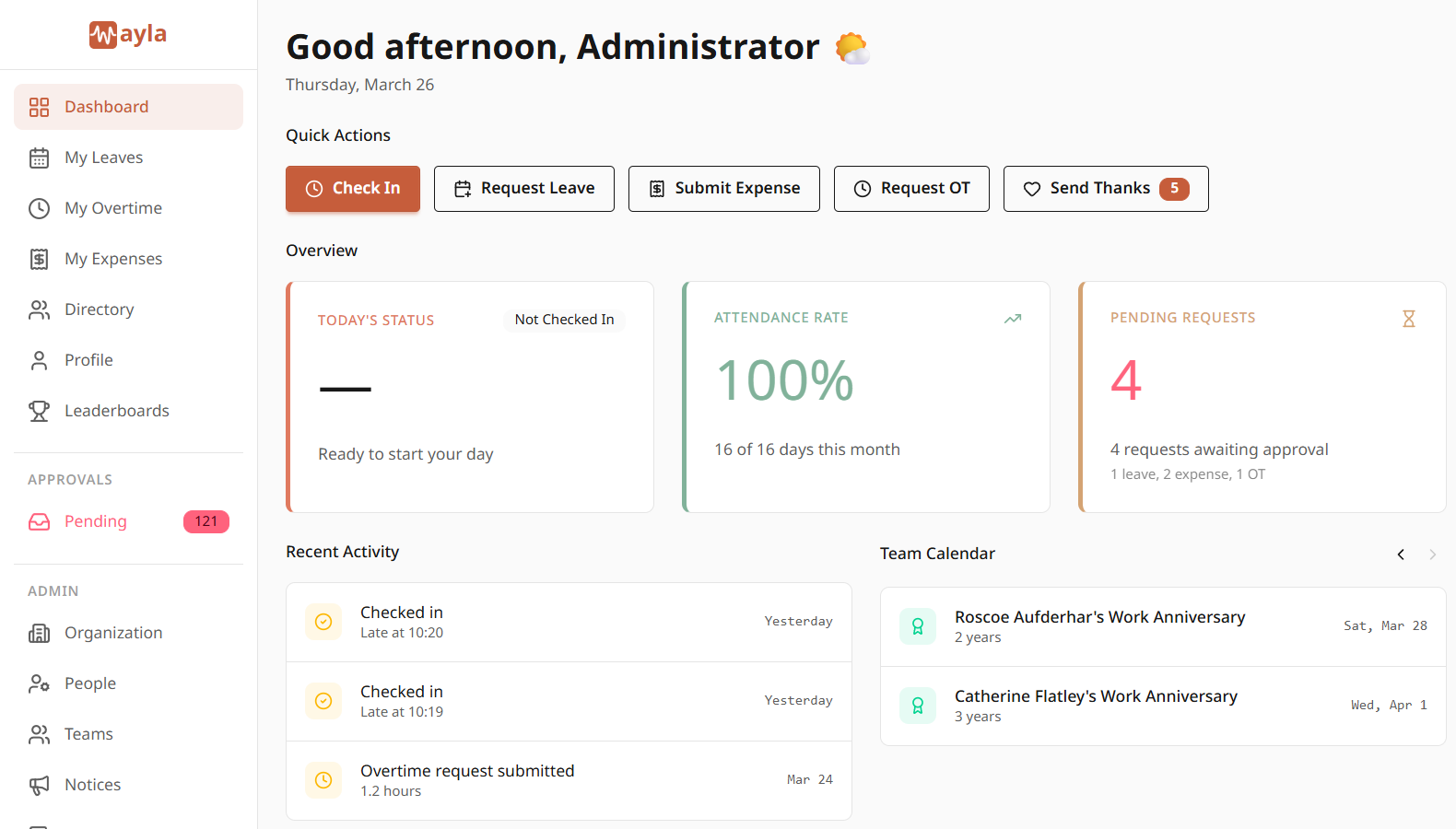
Task: Click Roscoe Aufderhar's anniversary award icon
Action: coord(918,626)
